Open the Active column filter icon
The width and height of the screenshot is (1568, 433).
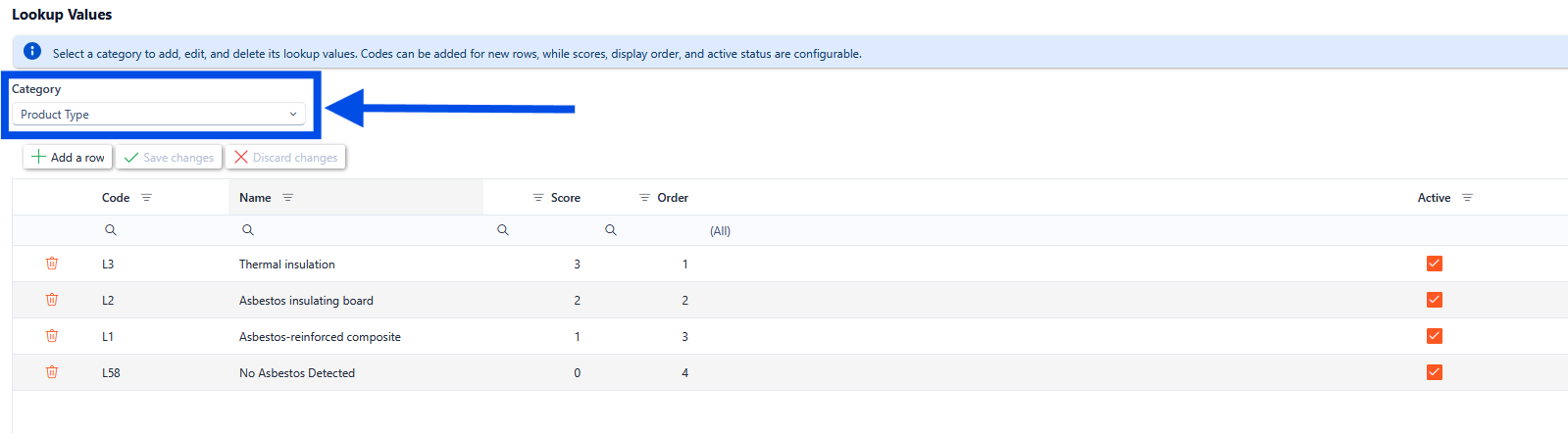tap(1467, 198)
